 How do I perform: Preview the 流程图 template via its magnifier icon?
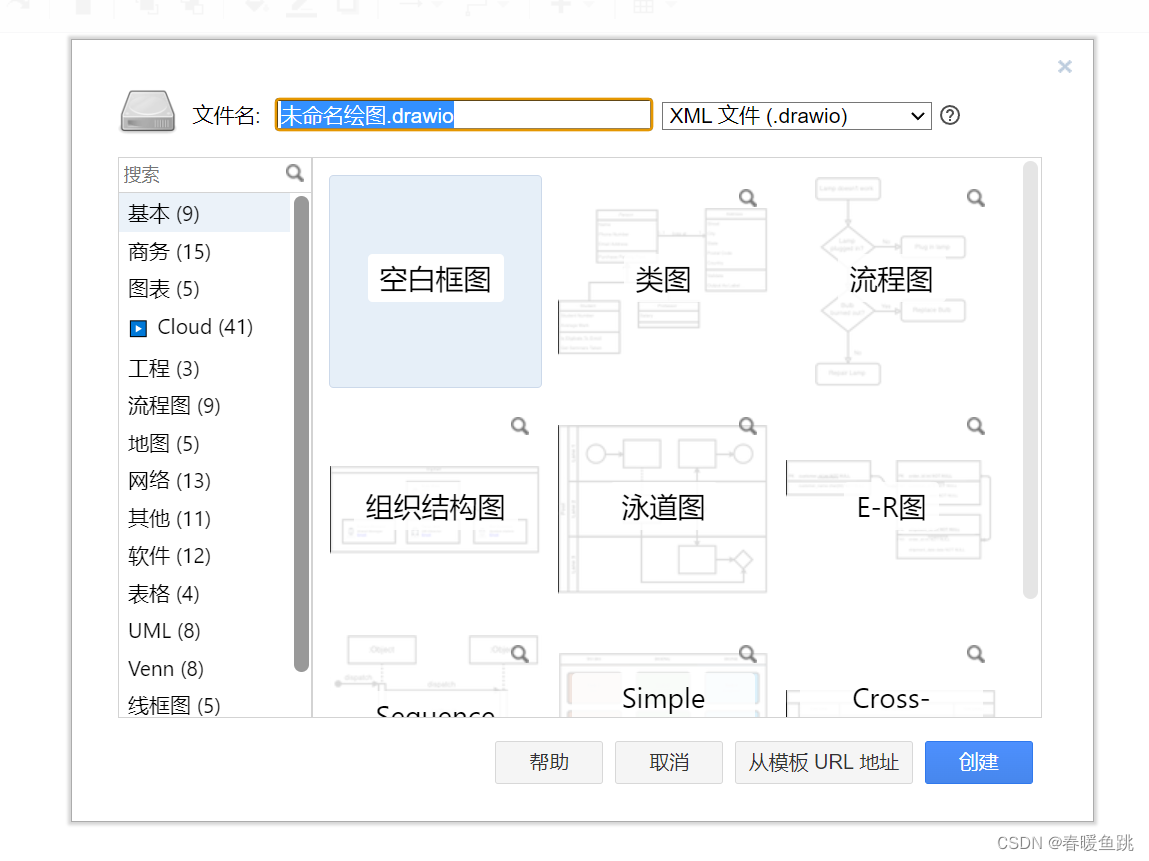point(975,197)
